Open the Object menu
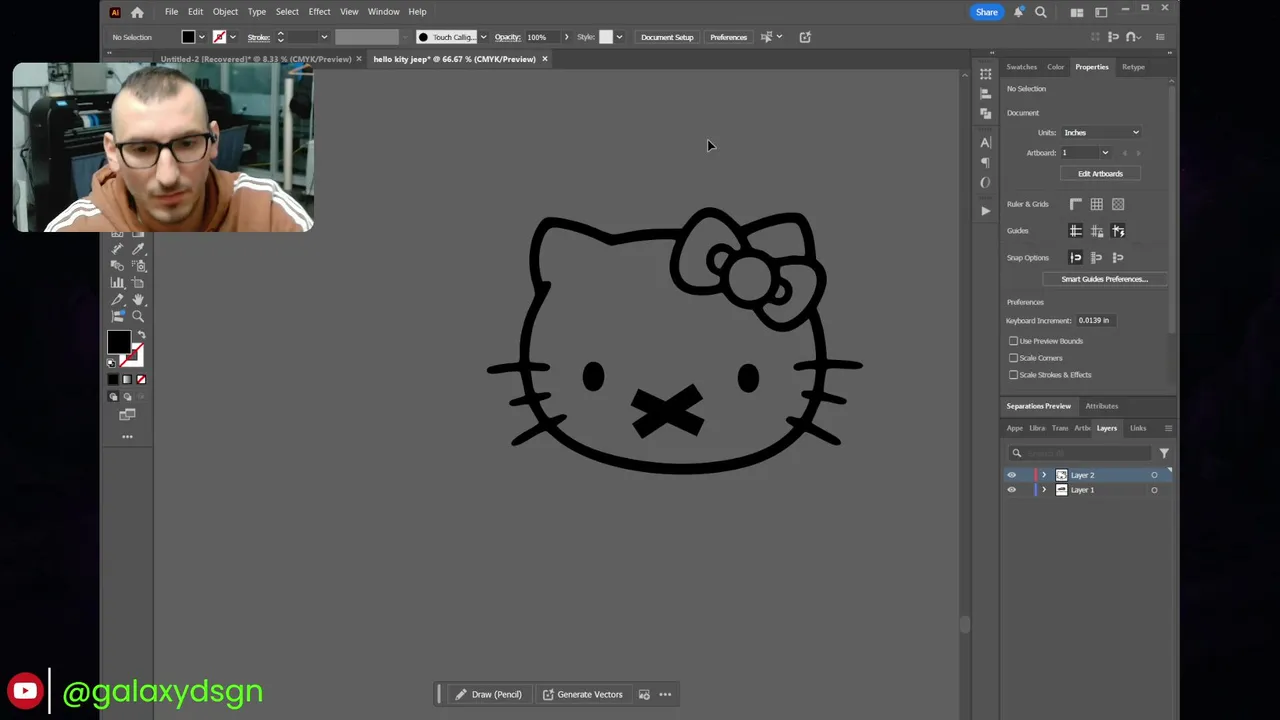 pos(225,12)
